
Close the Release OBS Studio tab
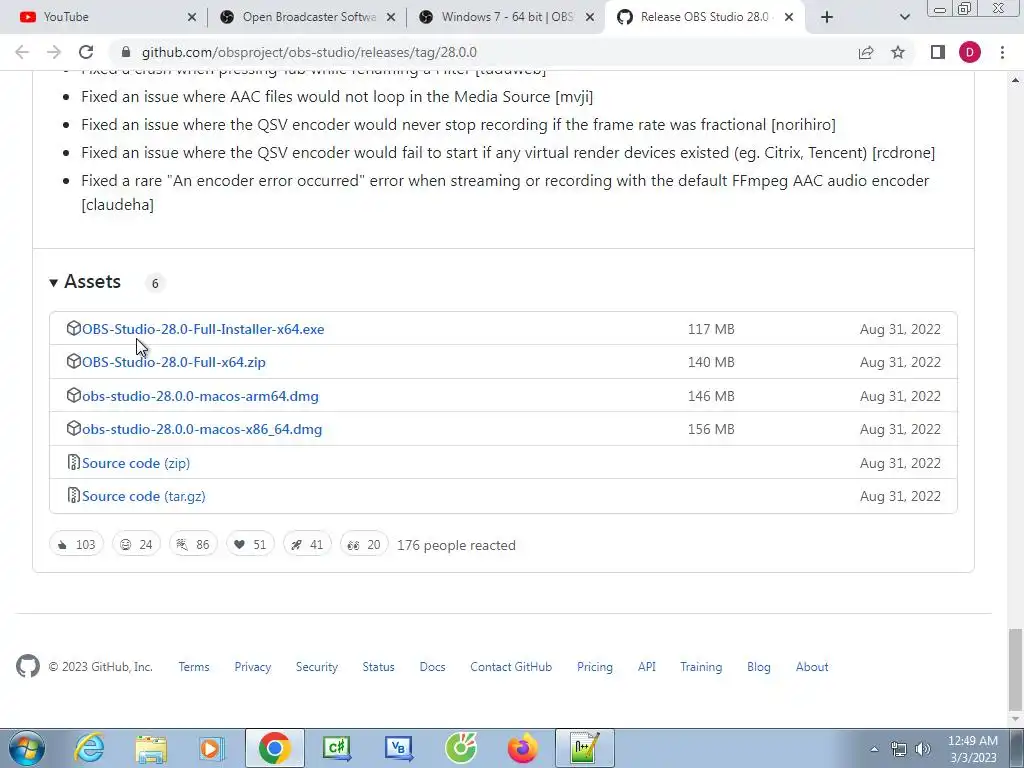(x=789, y=17)
